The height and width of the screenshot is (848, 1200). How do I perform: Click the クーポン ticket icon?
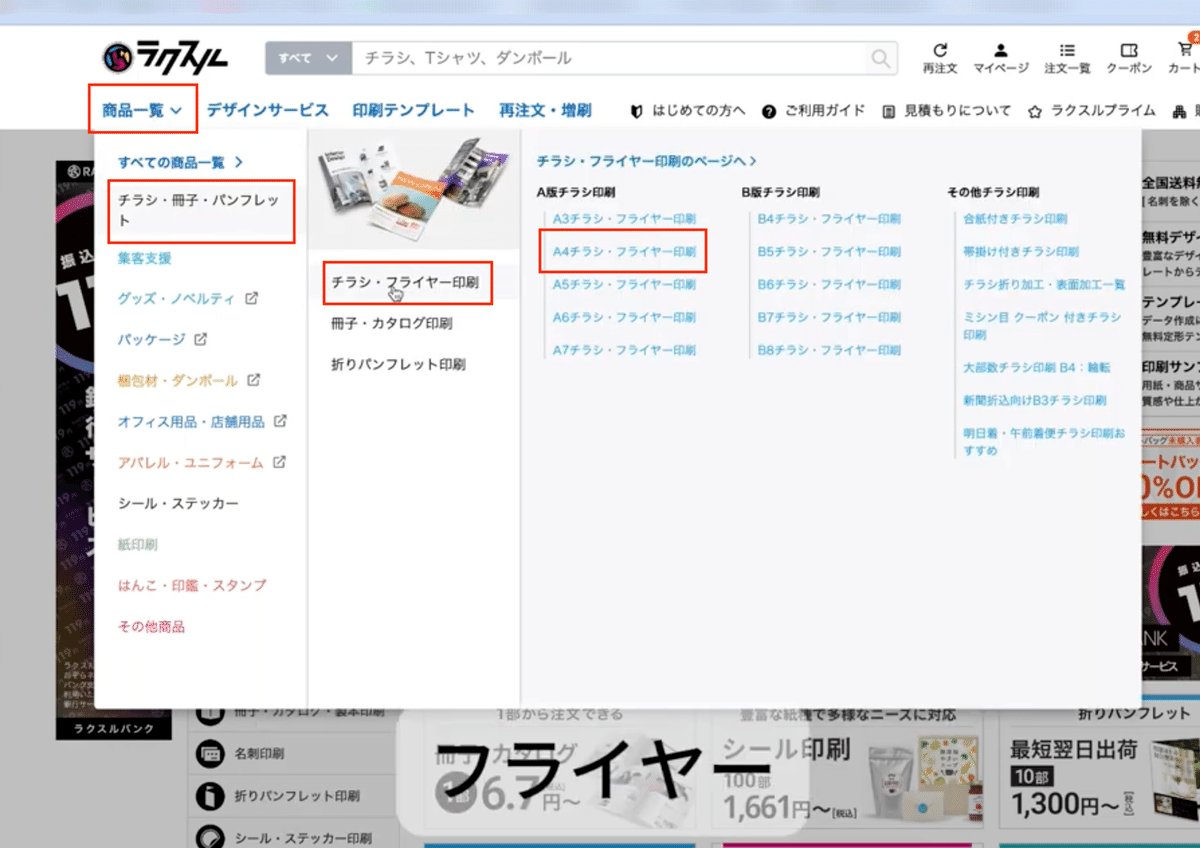(1130, 52)
